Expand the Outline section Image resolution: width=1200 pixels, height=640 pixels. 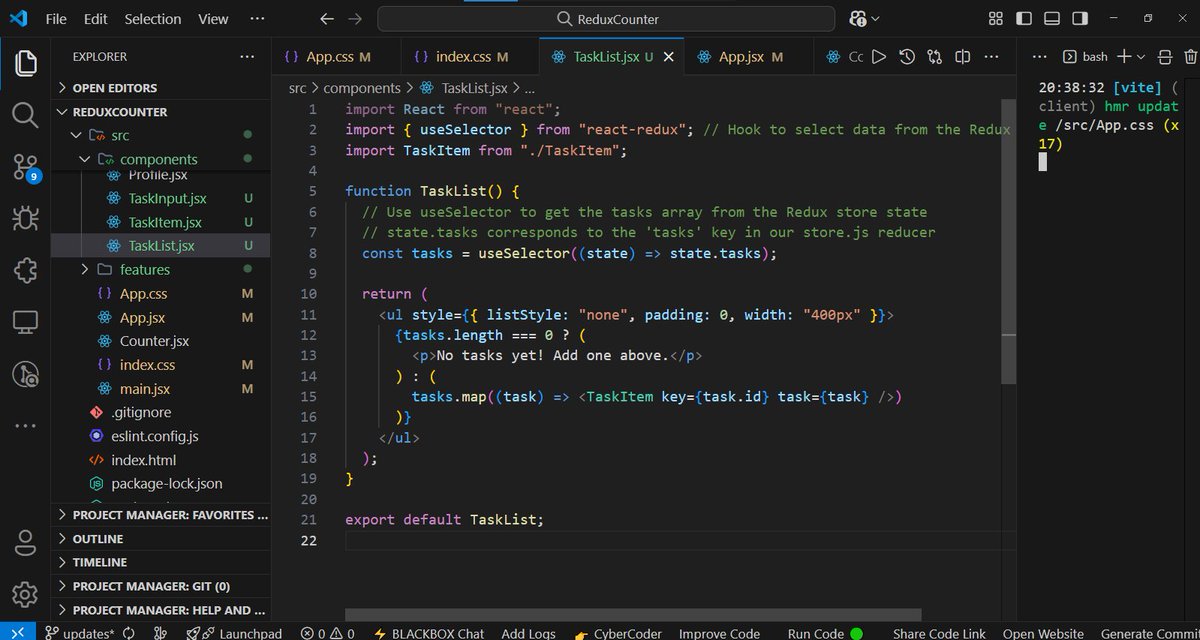pyautogui.click(x=160, y=539)
